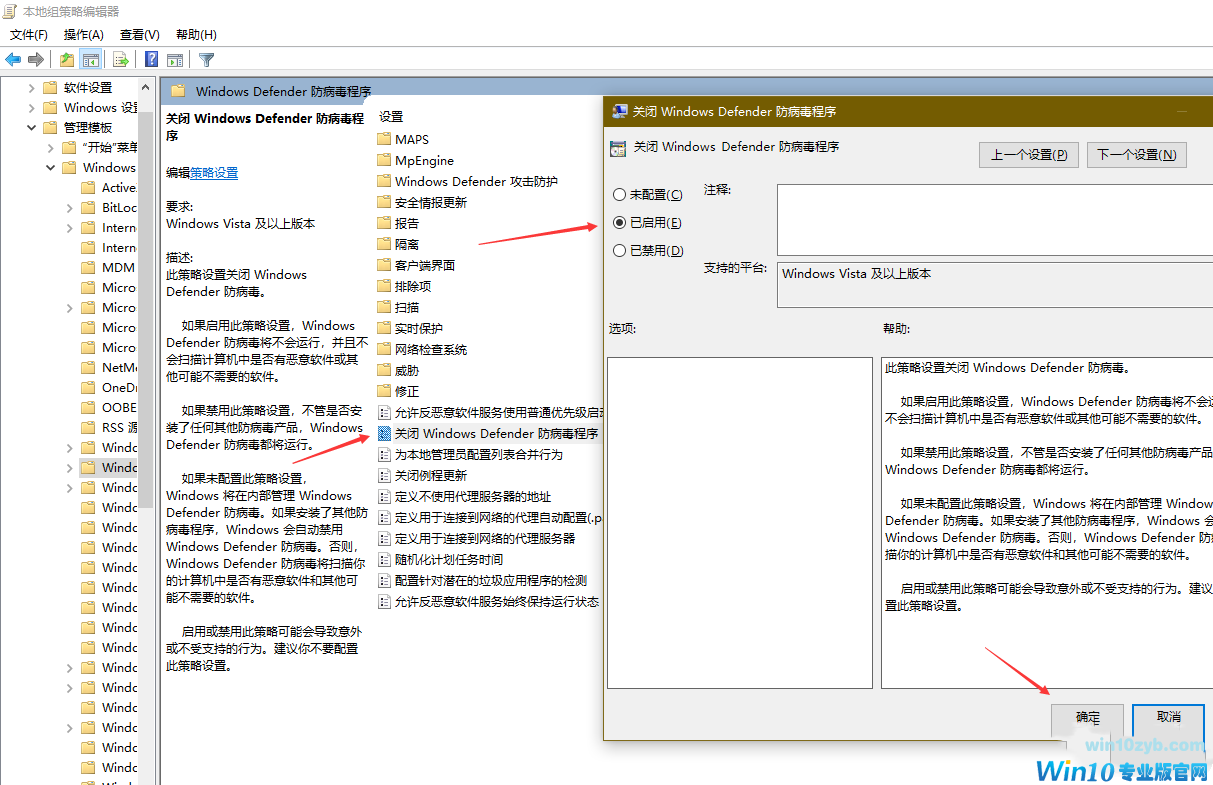The height and width of the screenshot is (785, 1213).
Task: Click the show/hide console tree icon
Action: coord(91,59)
